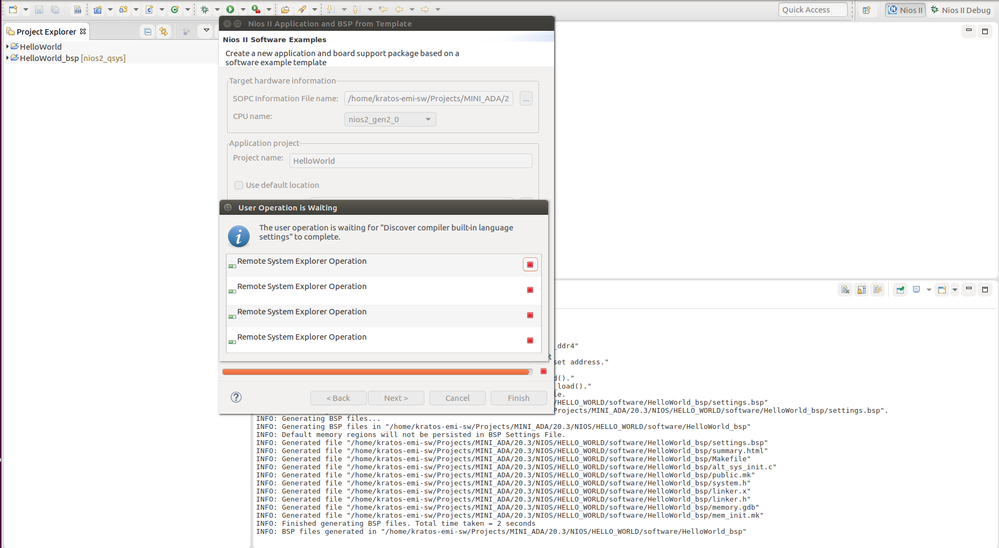The height and width of the screenshot is (548, 999).
Task: Collapse All in Project Explorer
Action: (147, 31)
